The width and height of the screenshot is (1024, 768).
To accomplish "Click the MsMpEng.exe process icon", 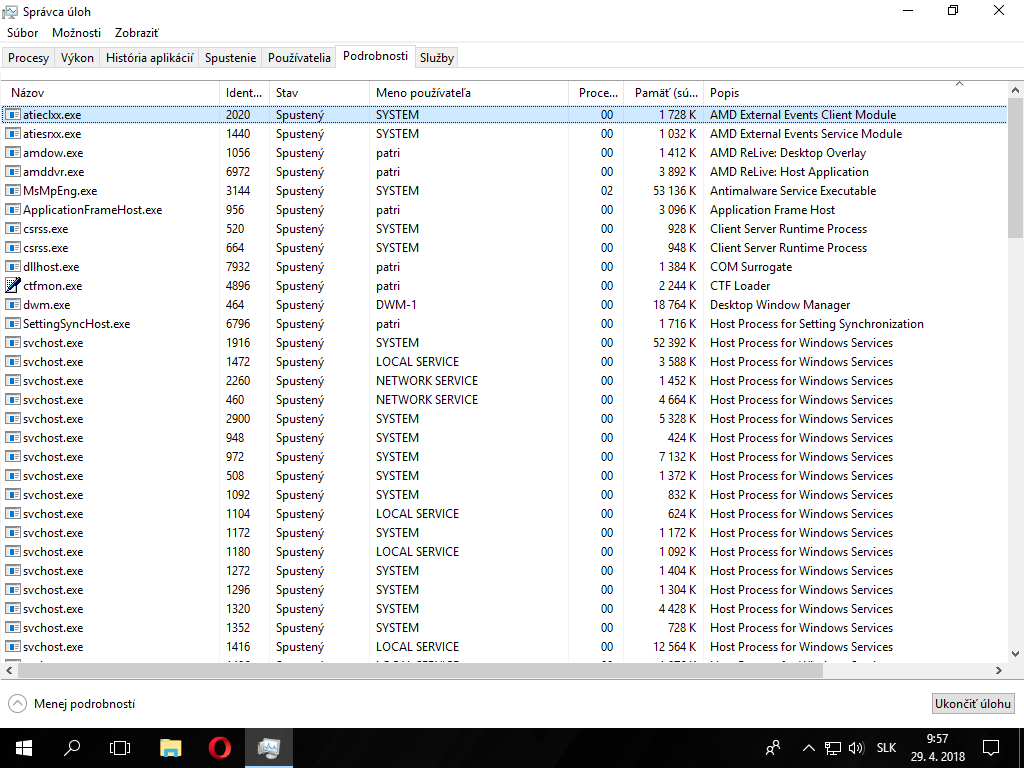I will pos(12,191).
